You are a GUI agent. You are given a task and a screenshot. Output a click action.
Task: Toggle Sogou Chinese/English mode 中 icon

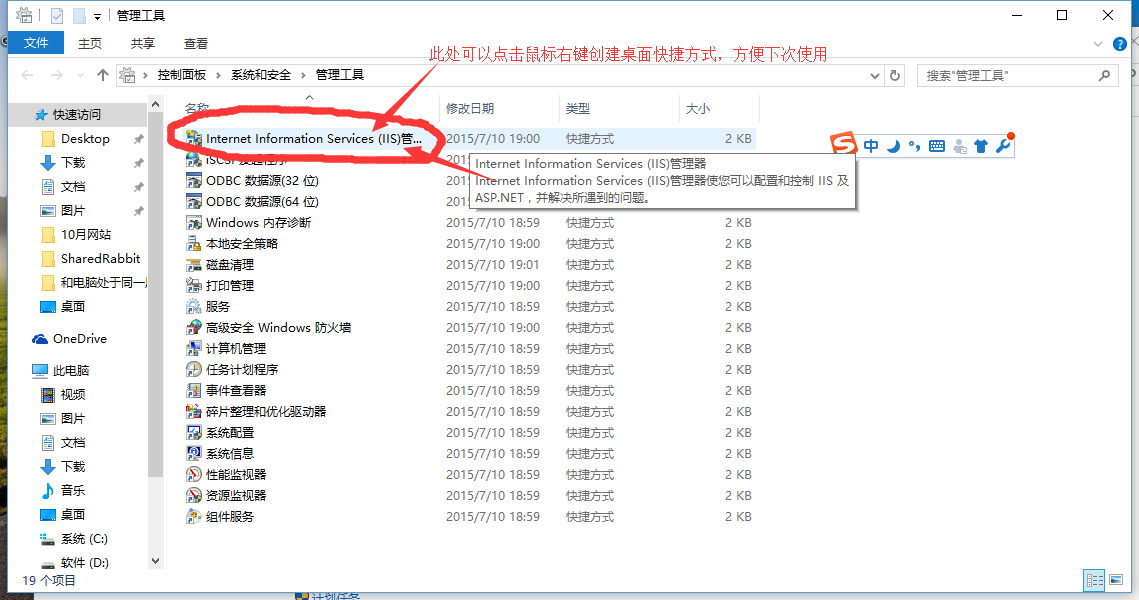[871, 146]
